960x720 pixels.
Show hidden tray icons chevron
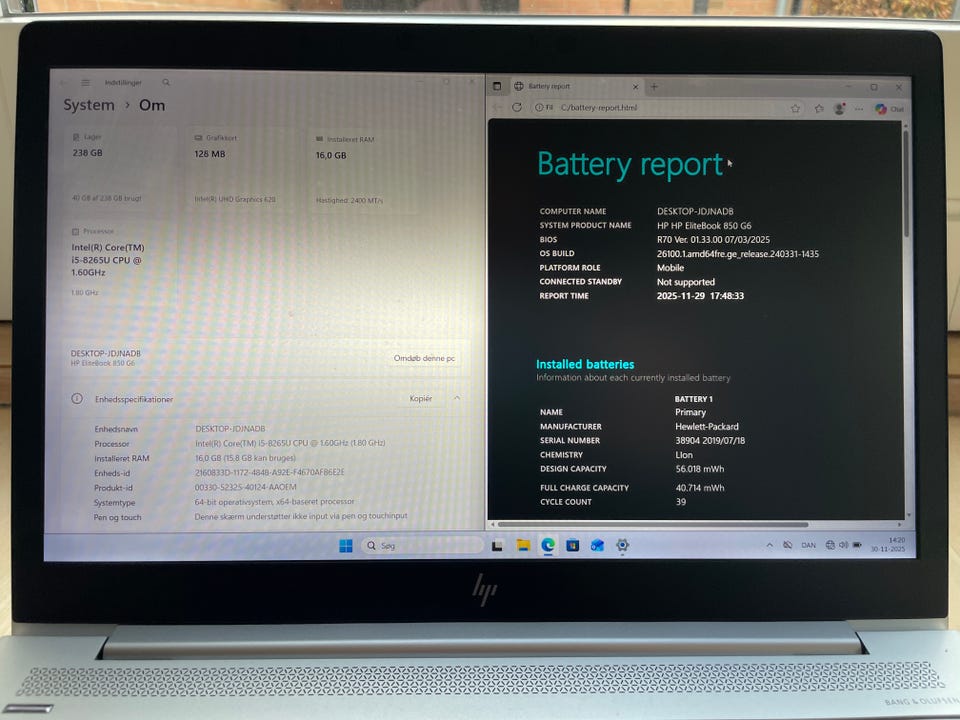(x=770, y=545)
